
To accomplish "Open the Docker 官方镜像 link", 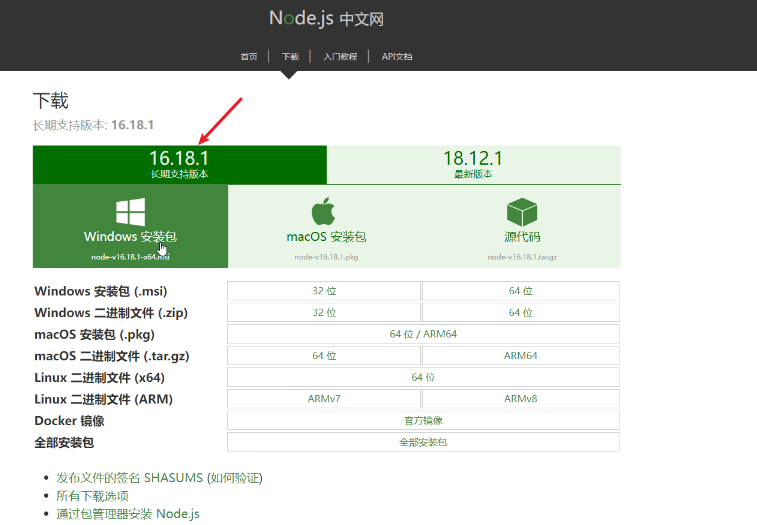I will pos(423,421).
